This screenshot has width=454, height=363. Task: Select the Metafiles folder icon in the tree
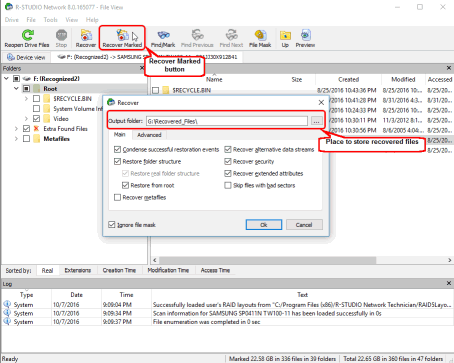[x=37, y=139]
